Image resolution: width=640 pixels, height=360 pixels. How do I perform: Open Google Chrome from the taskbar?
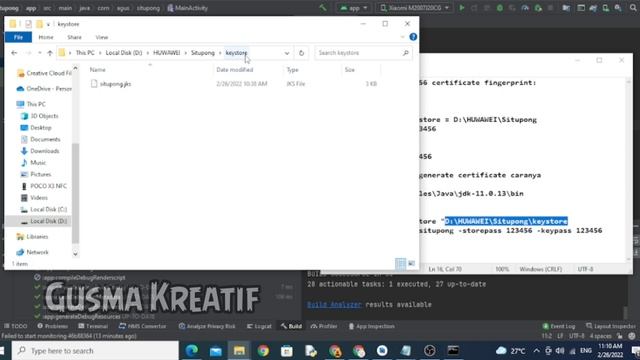[263, 351]
